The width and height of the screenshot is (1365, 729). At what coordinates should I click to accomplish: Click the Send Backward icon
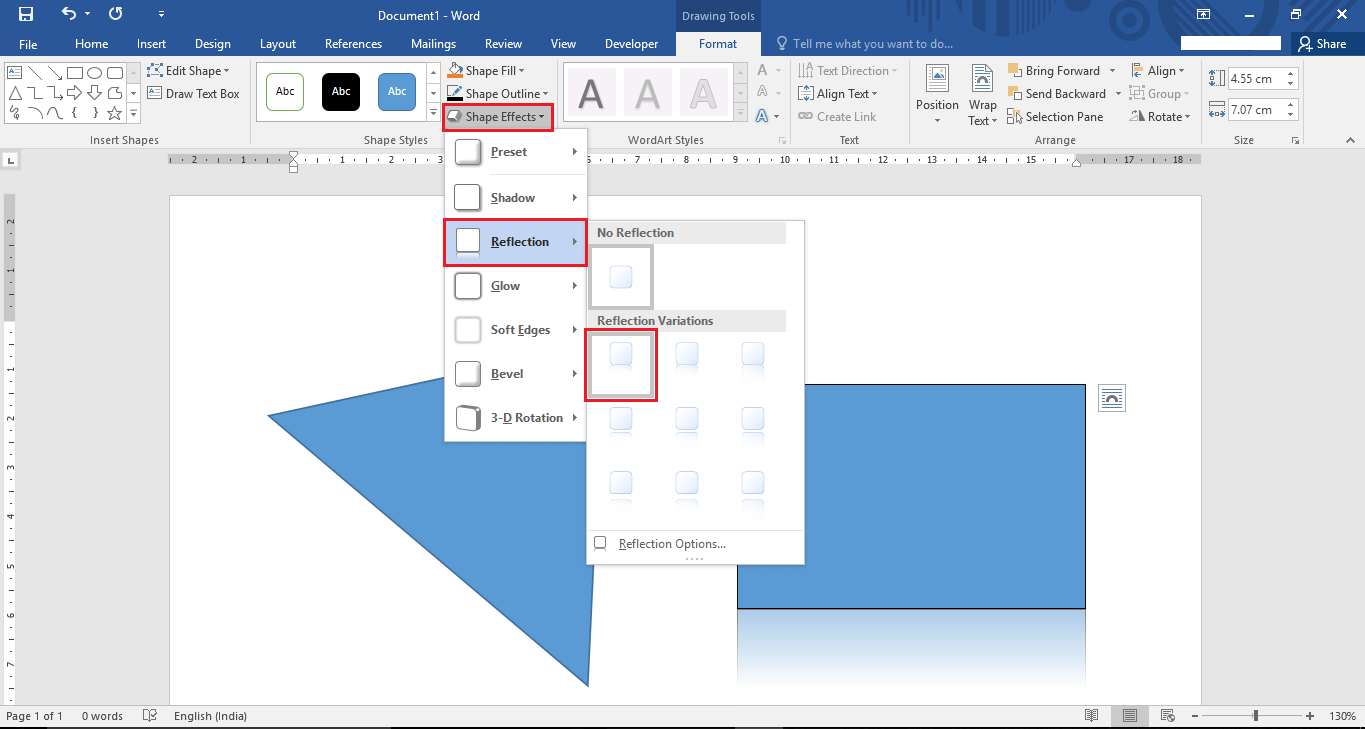click(x=1057, y=93)
